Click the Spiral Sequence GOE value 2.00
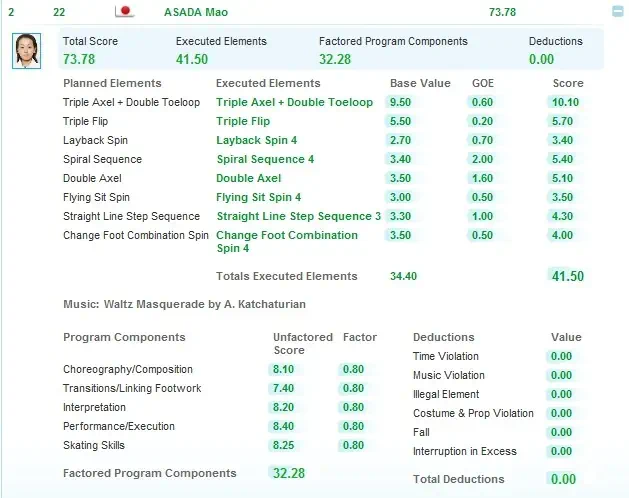629x498 pixels. [482, 159]
